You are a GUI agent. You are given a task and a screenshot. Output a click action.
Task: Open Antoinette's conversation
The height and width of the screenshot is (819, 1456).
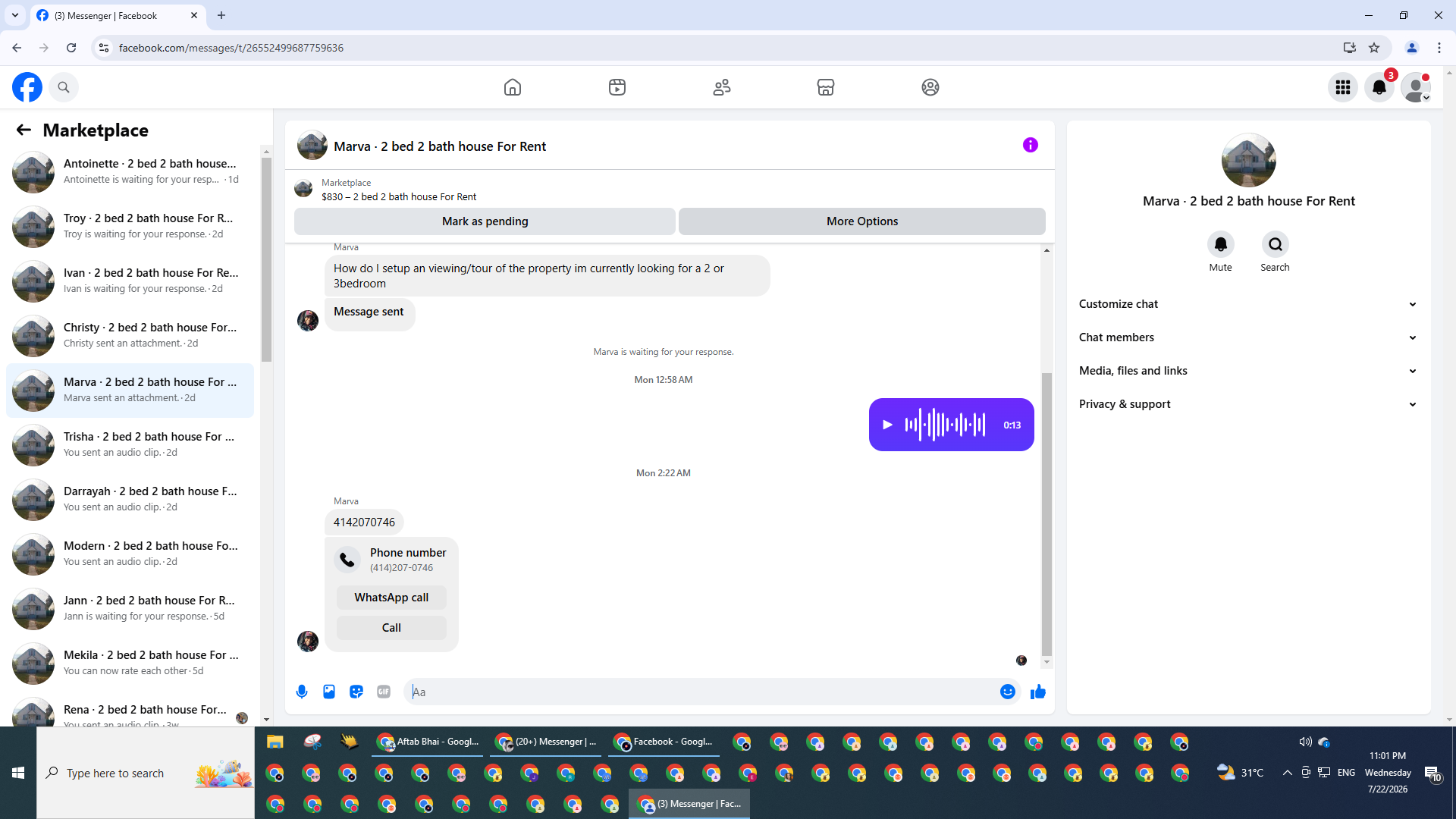(130, 171)
